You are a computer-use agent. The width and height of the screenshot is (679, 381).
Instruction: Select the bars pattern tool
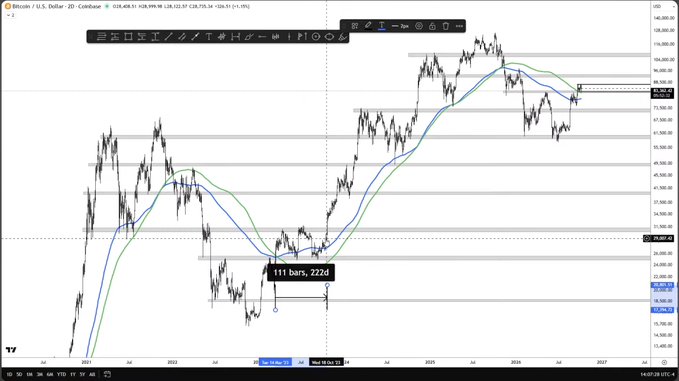click(x=275, y=37)
